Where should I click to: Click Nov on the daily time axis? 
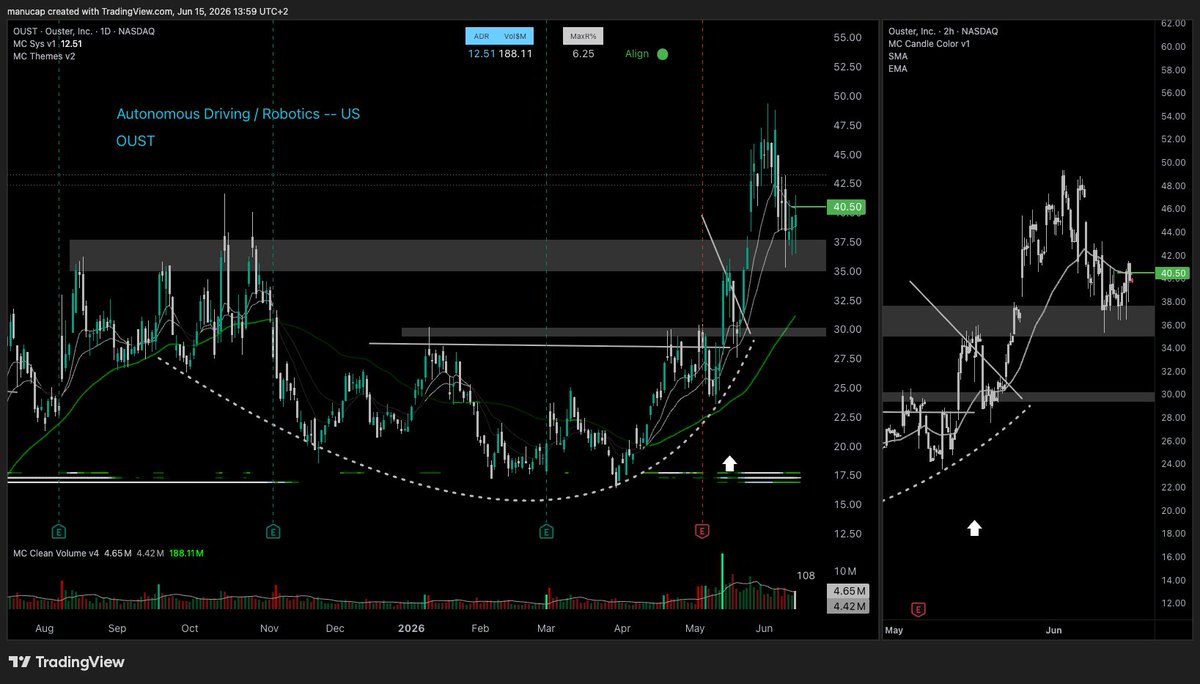pyautogui.click(x=268, y=629)
